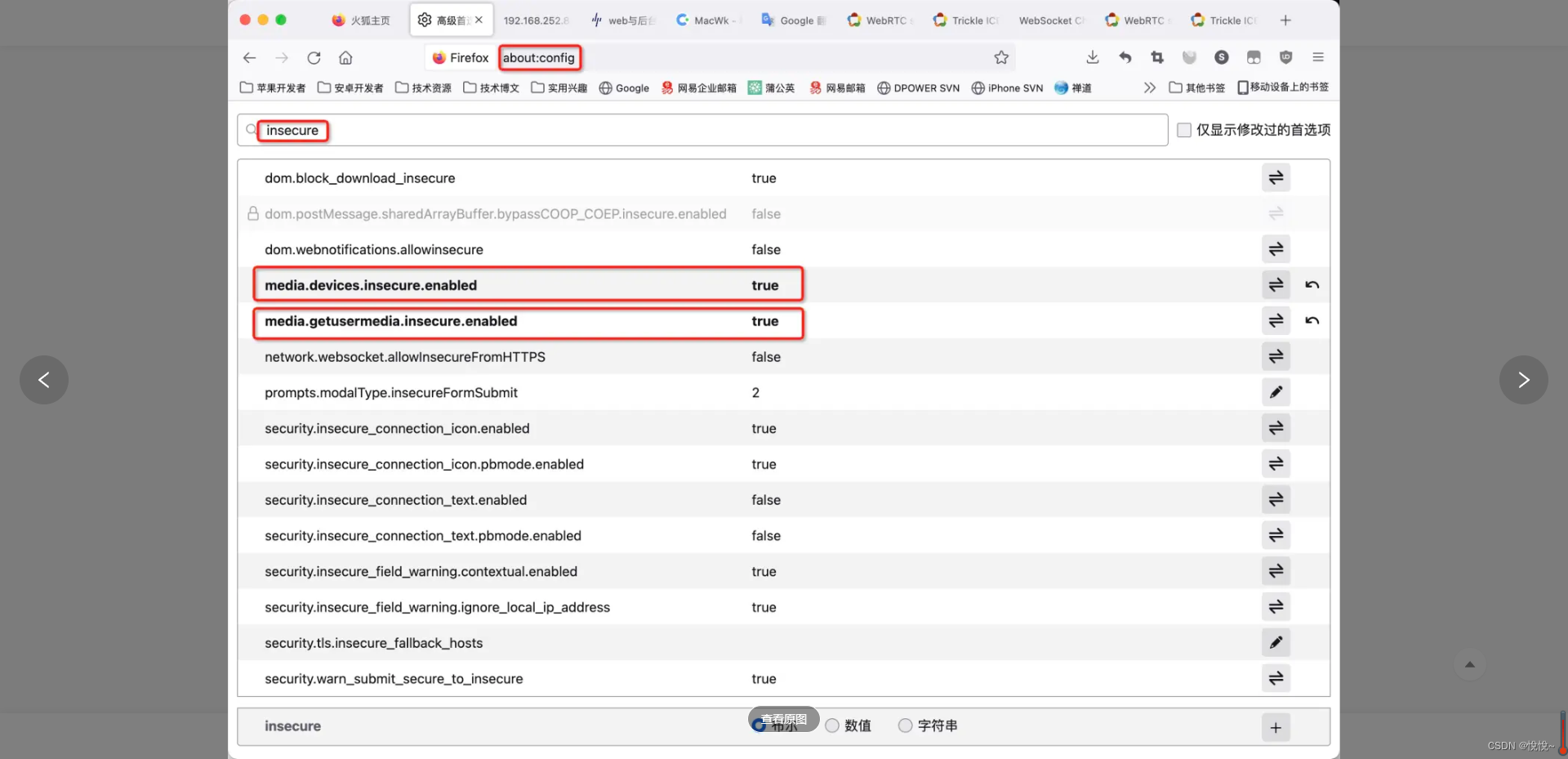The image size is (1568, 759).
Task: Switch to the WebSocket tab
Action: pos(1052,20)
